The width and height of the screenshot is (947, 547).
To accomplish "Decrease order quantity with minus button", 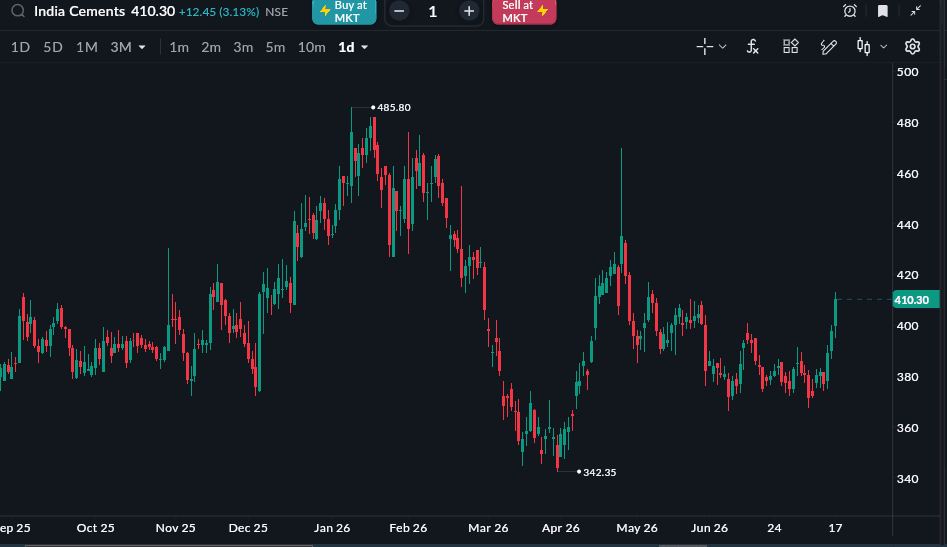I will [399, 11].
